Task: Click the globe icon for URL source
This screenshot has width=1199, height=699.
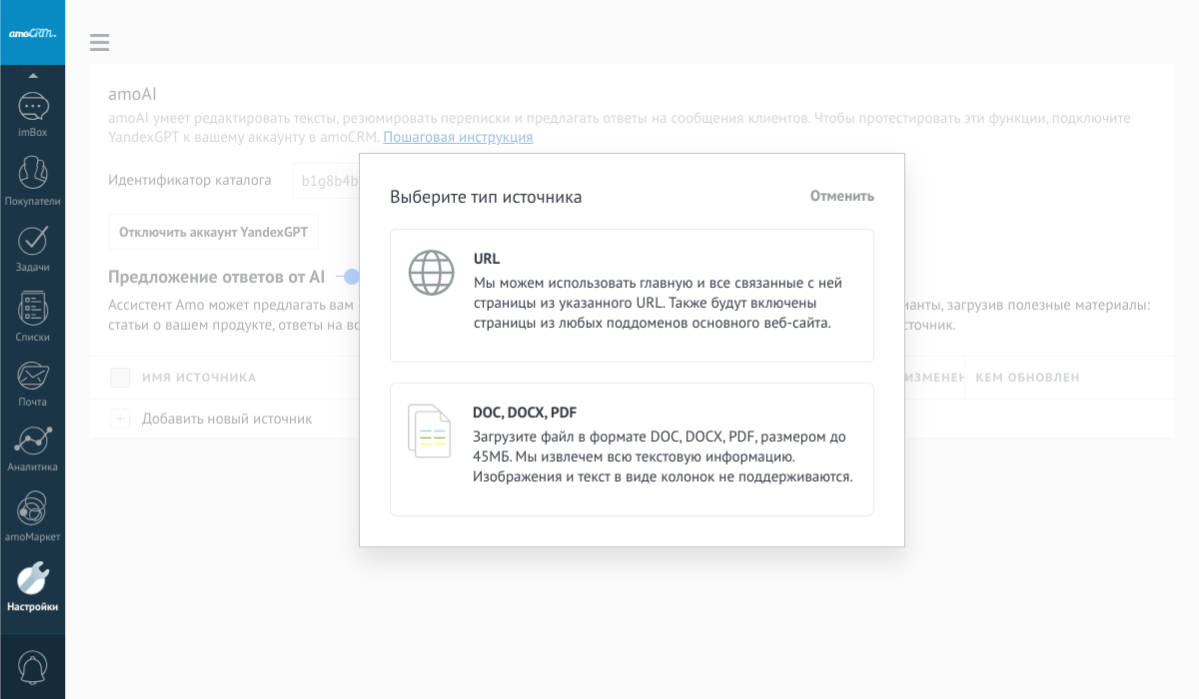Action: (431, 273)
